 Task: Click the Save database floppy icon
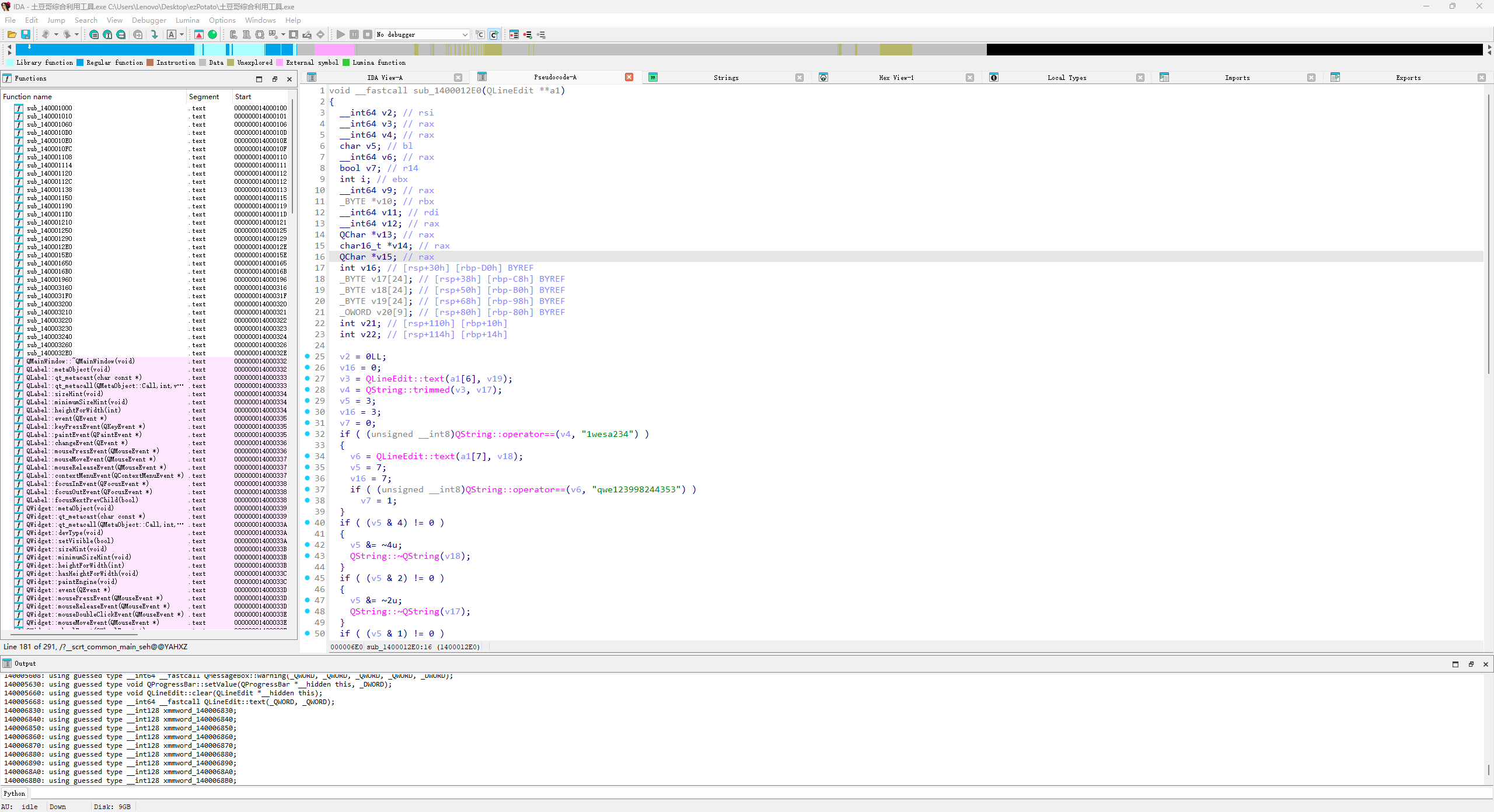pos(26,34)
